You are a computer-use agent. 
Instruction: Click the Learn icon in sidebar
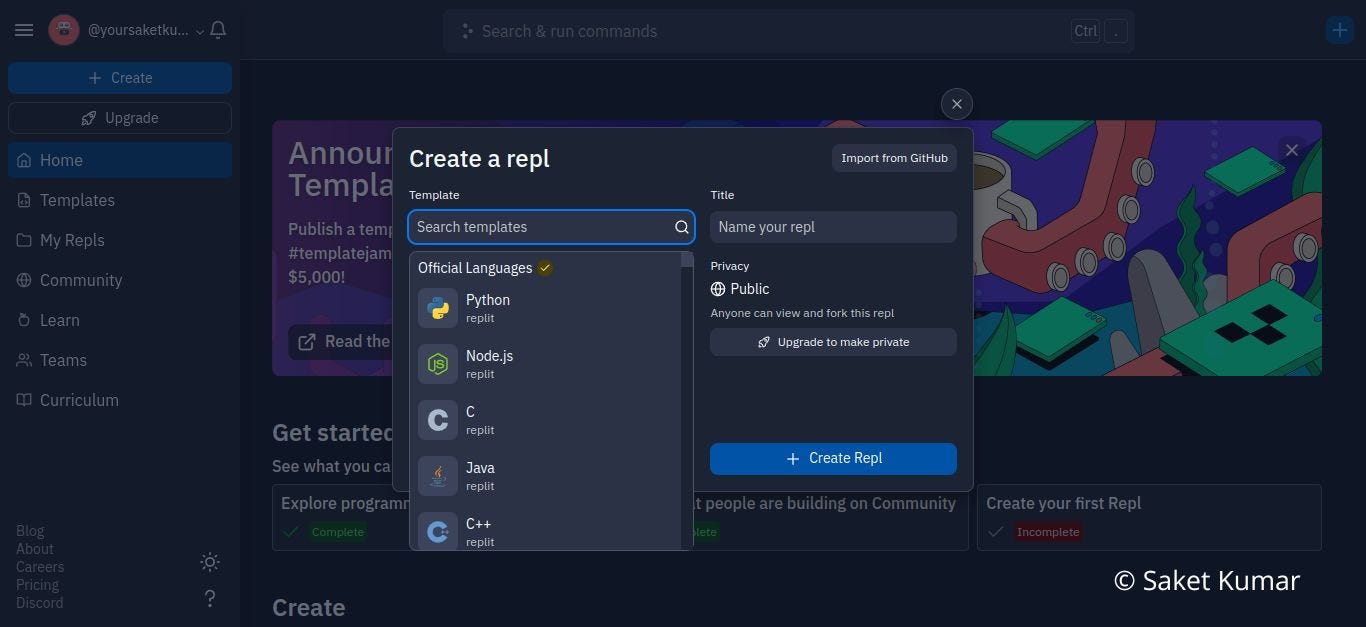point(24,320)
